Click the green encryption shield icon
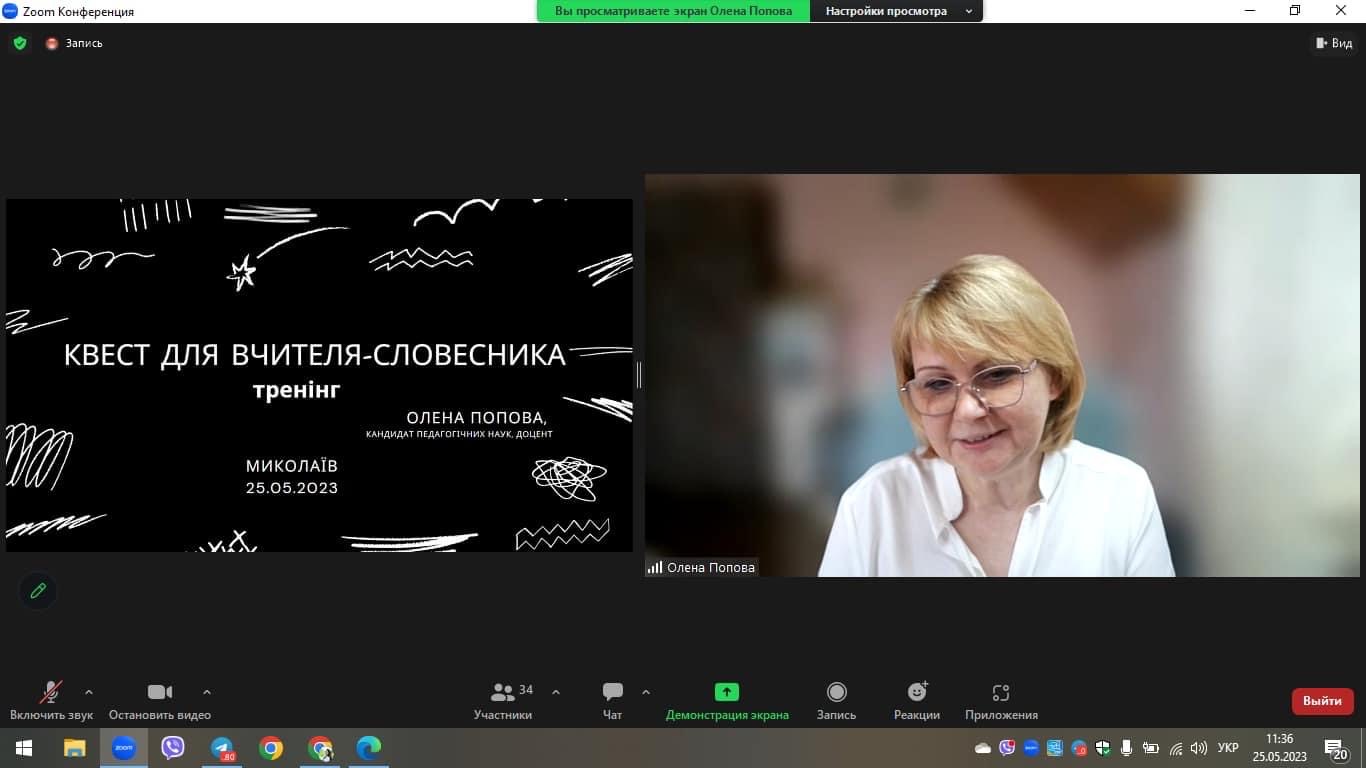 [20, 43]
